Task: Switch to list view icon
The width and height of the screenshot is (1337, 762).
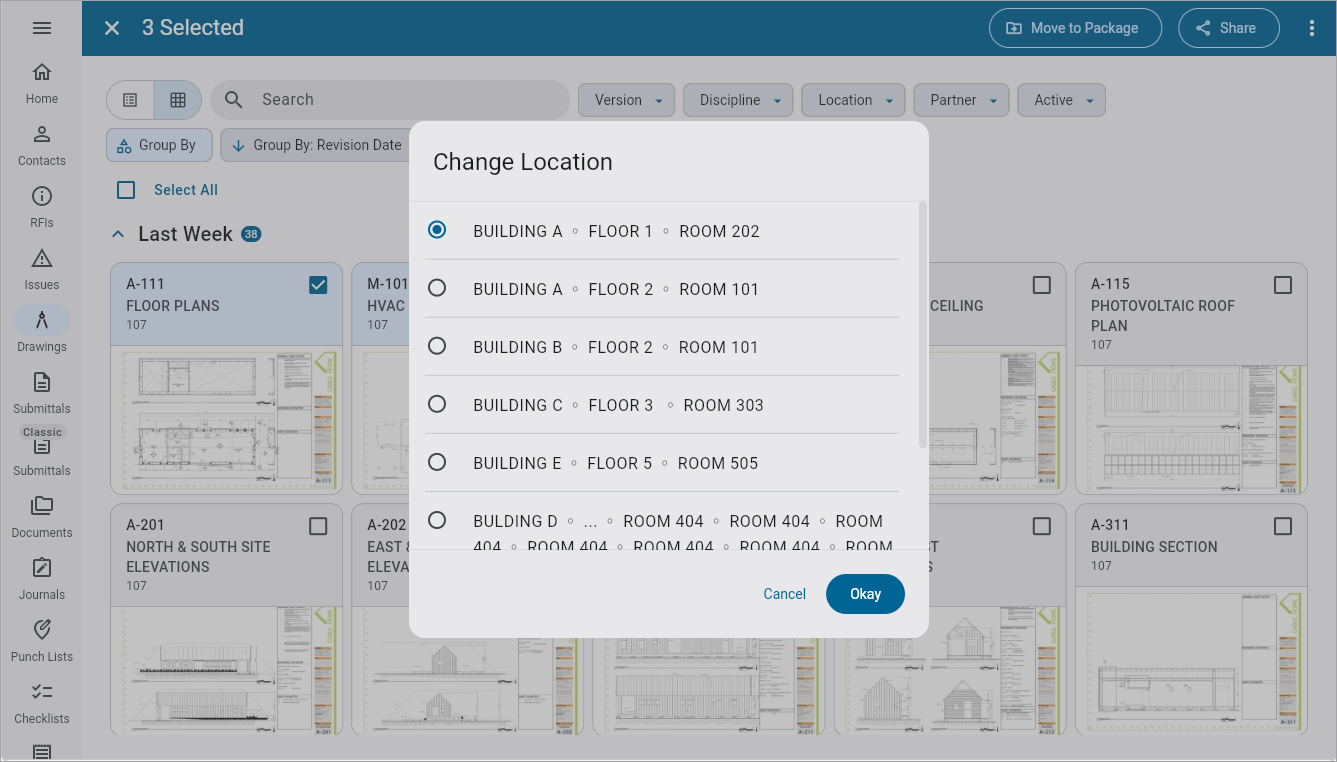Action: pos(130,100)
